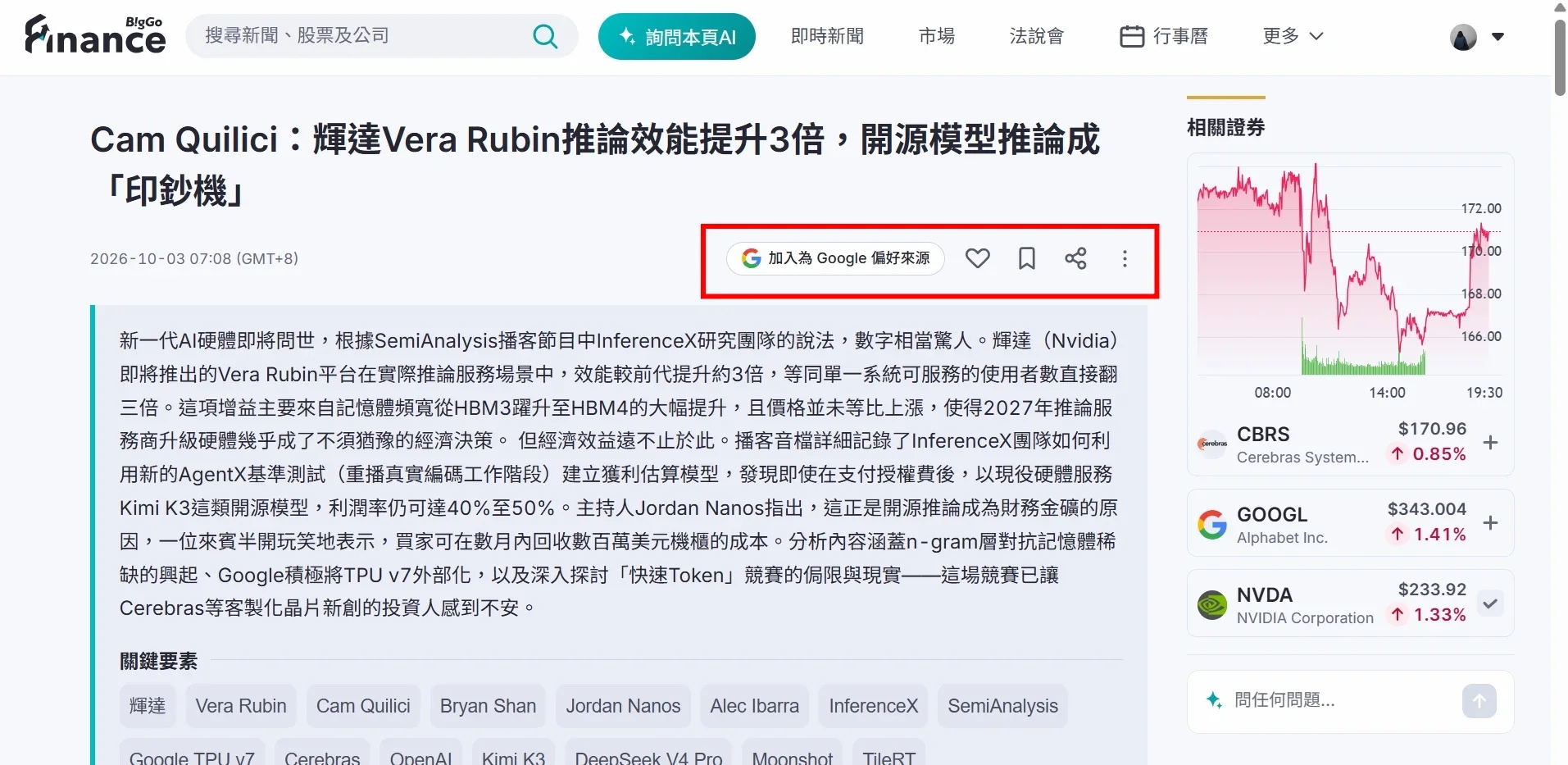Add CBRS to watchlist
The width and height of the screenshot is (1568, 765).
(1490, 443)
